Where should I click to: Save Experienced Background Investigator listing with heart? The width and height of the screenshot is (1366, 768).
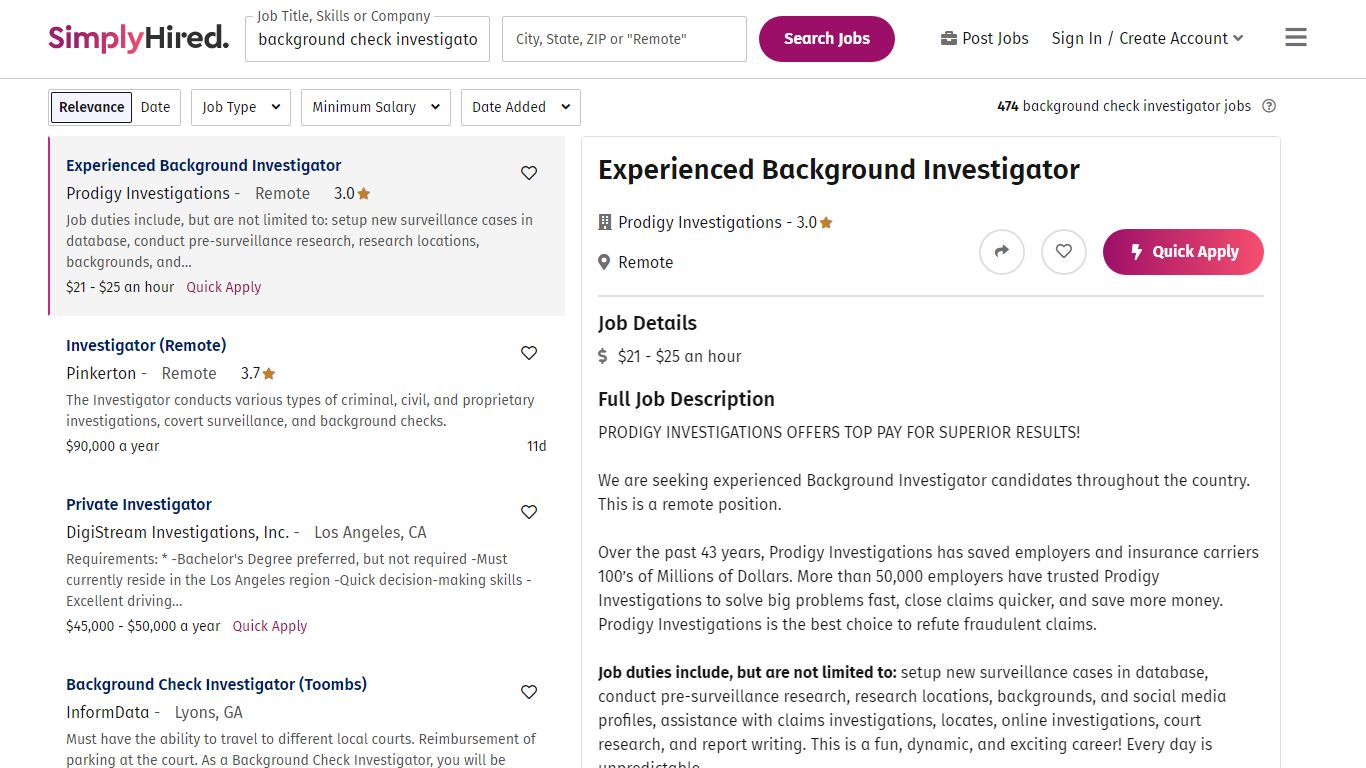point(529,173)
